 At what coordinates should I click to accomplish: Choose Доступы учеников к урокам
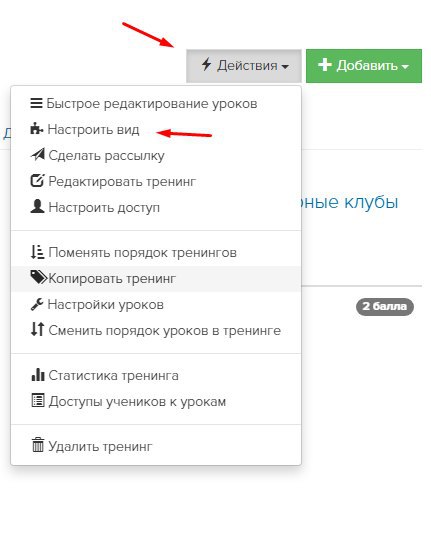point(156,402)
